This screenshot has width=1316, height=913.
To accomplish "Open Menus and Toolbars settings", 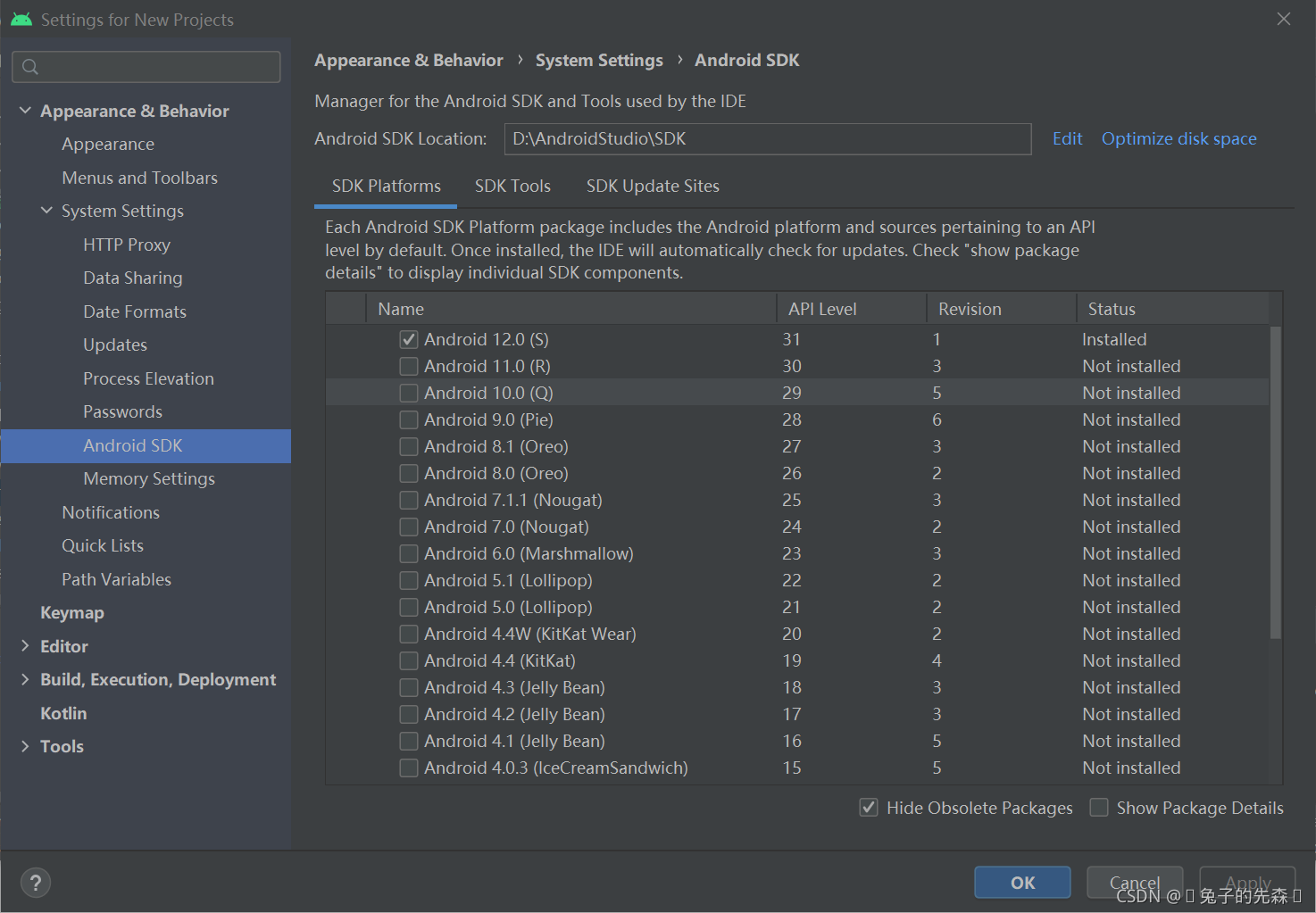I will [x=140, y=178].
